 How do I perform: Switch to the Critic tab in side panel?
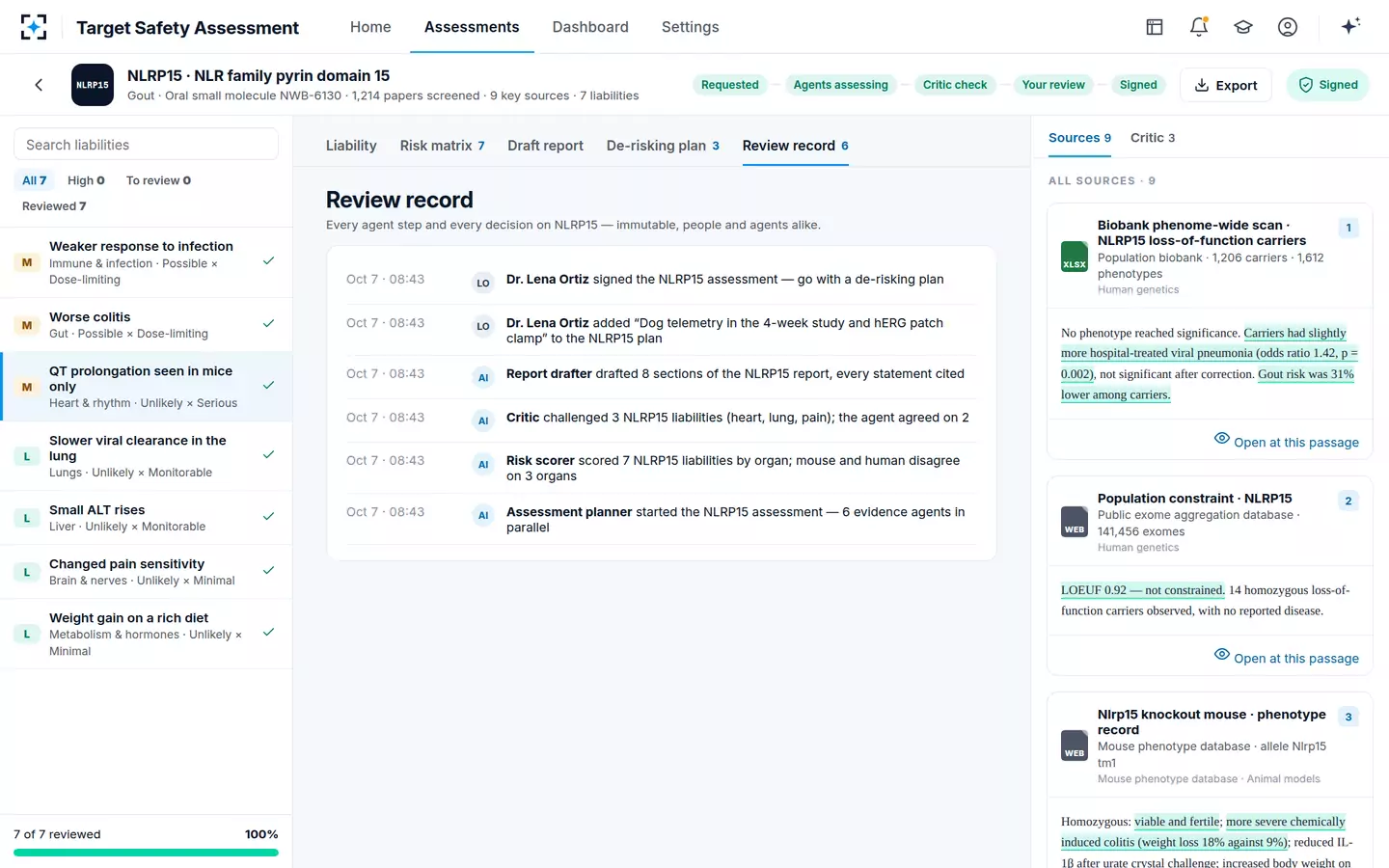tap(1153, 138)
